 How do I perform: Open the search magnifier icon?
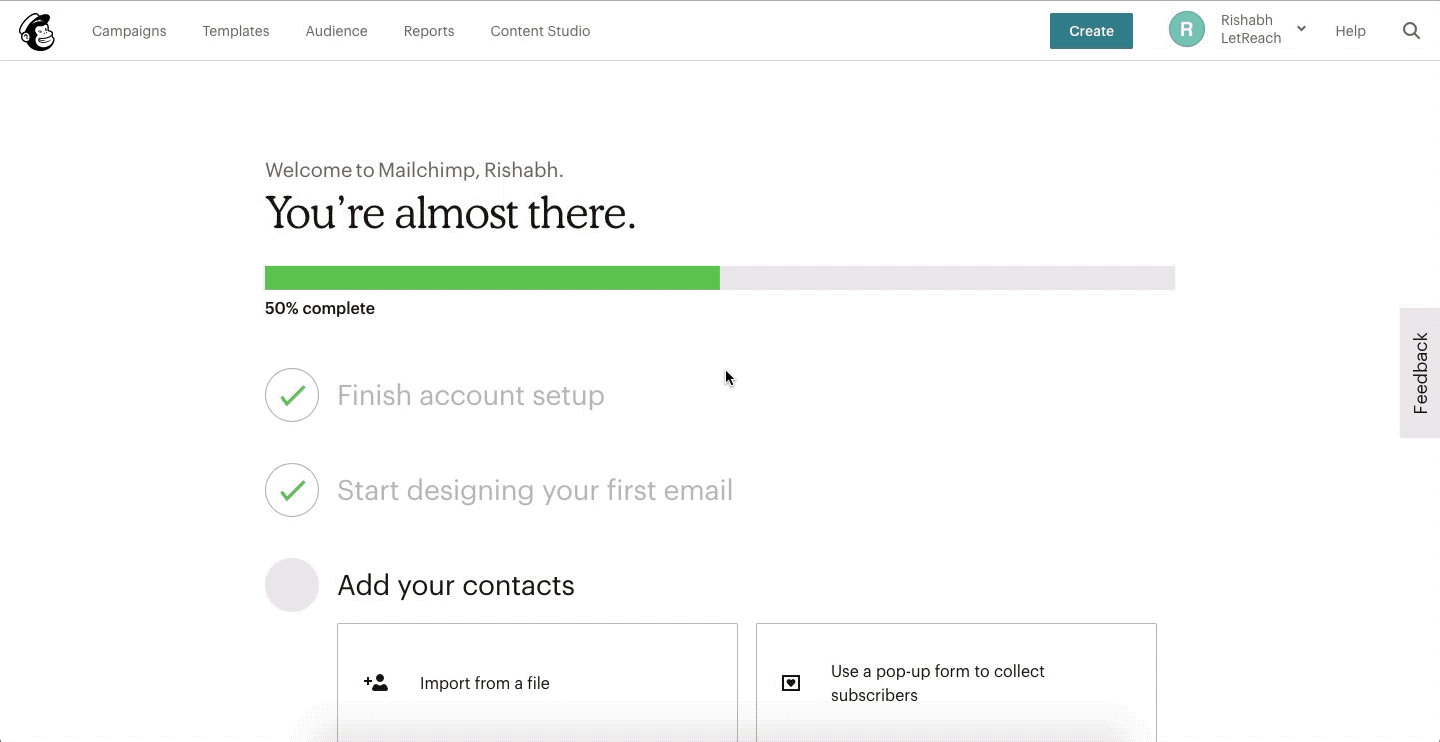coord(1411,31)
